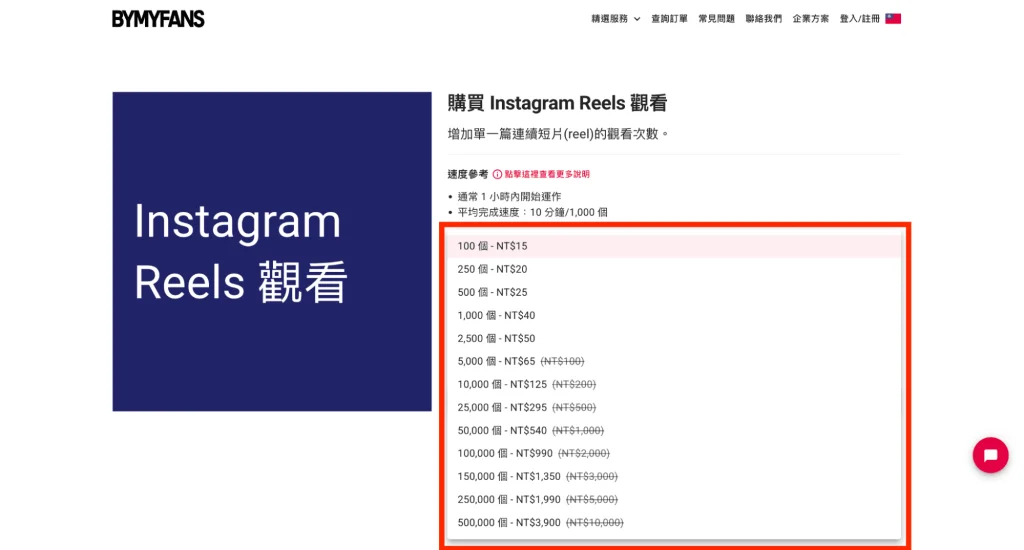Viewport: 1024px width, 550px height.
Task: Click the 點擊這裡查看更多說明 link
Action: click(x=547, y=174)
